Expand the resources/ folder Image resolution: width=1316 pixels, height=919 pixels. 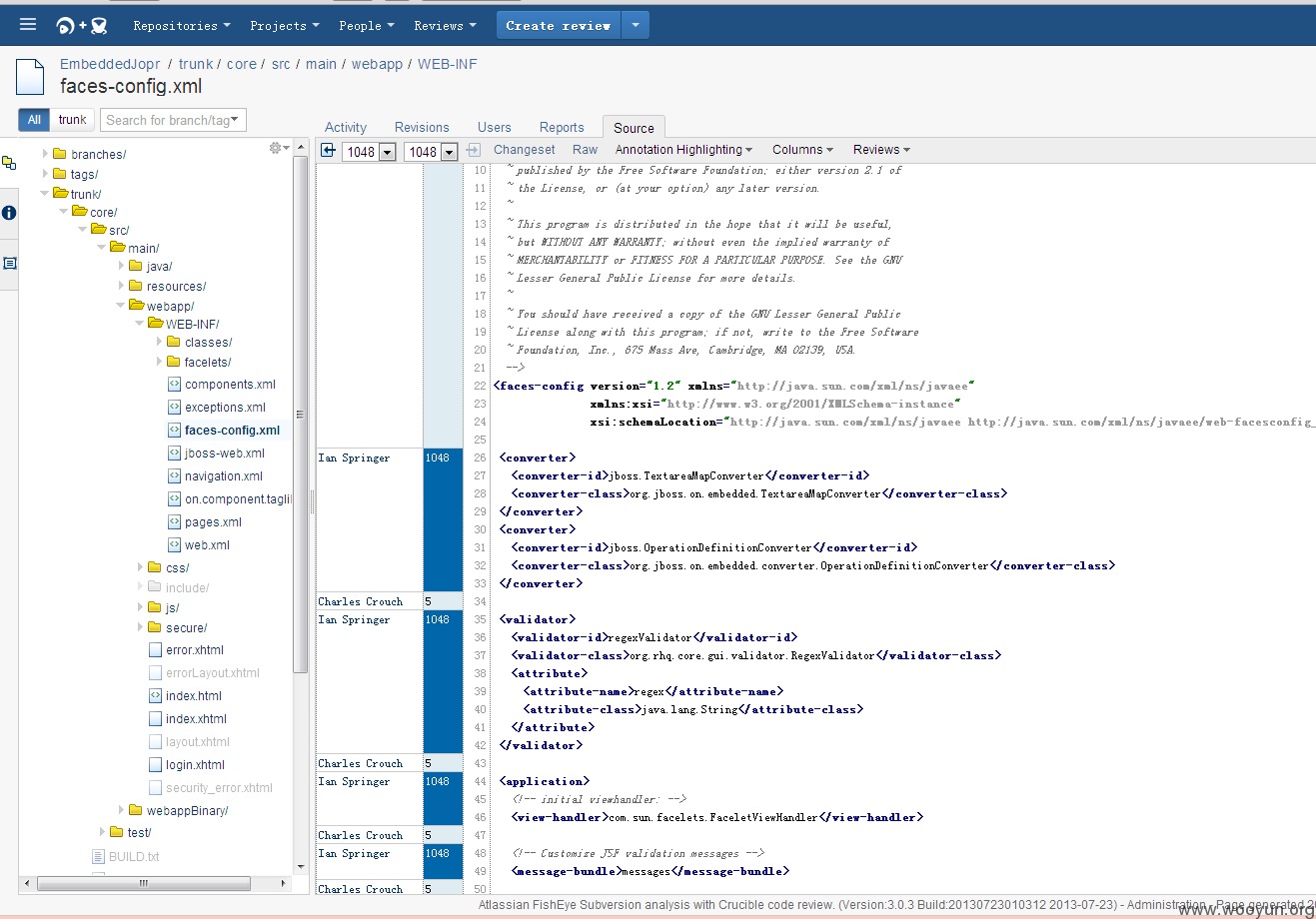coord(122,286)
